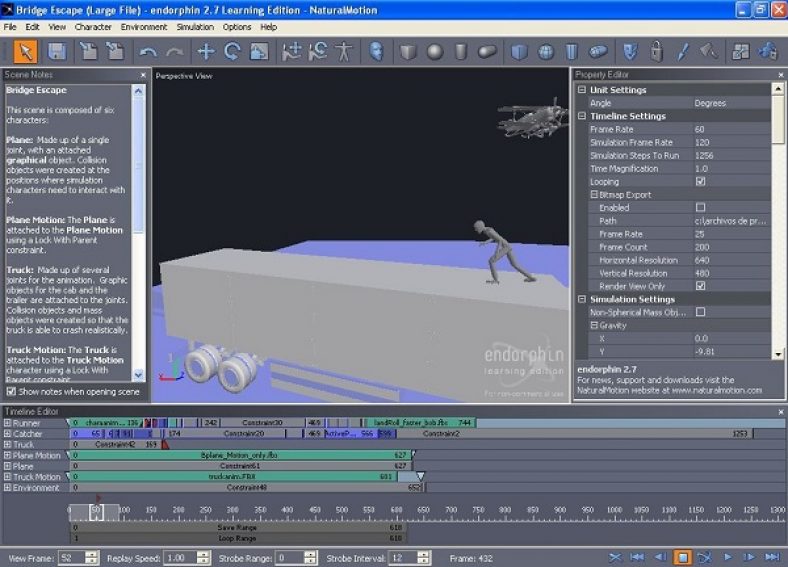788x567 pixels.
Task: Click the character head icon in toolbar
Action: tap(377, 51)
